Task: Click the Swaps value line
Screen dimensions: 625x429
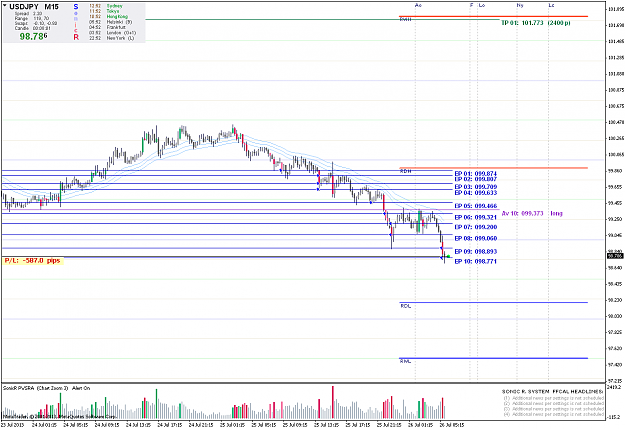Action: pos(35,23)
